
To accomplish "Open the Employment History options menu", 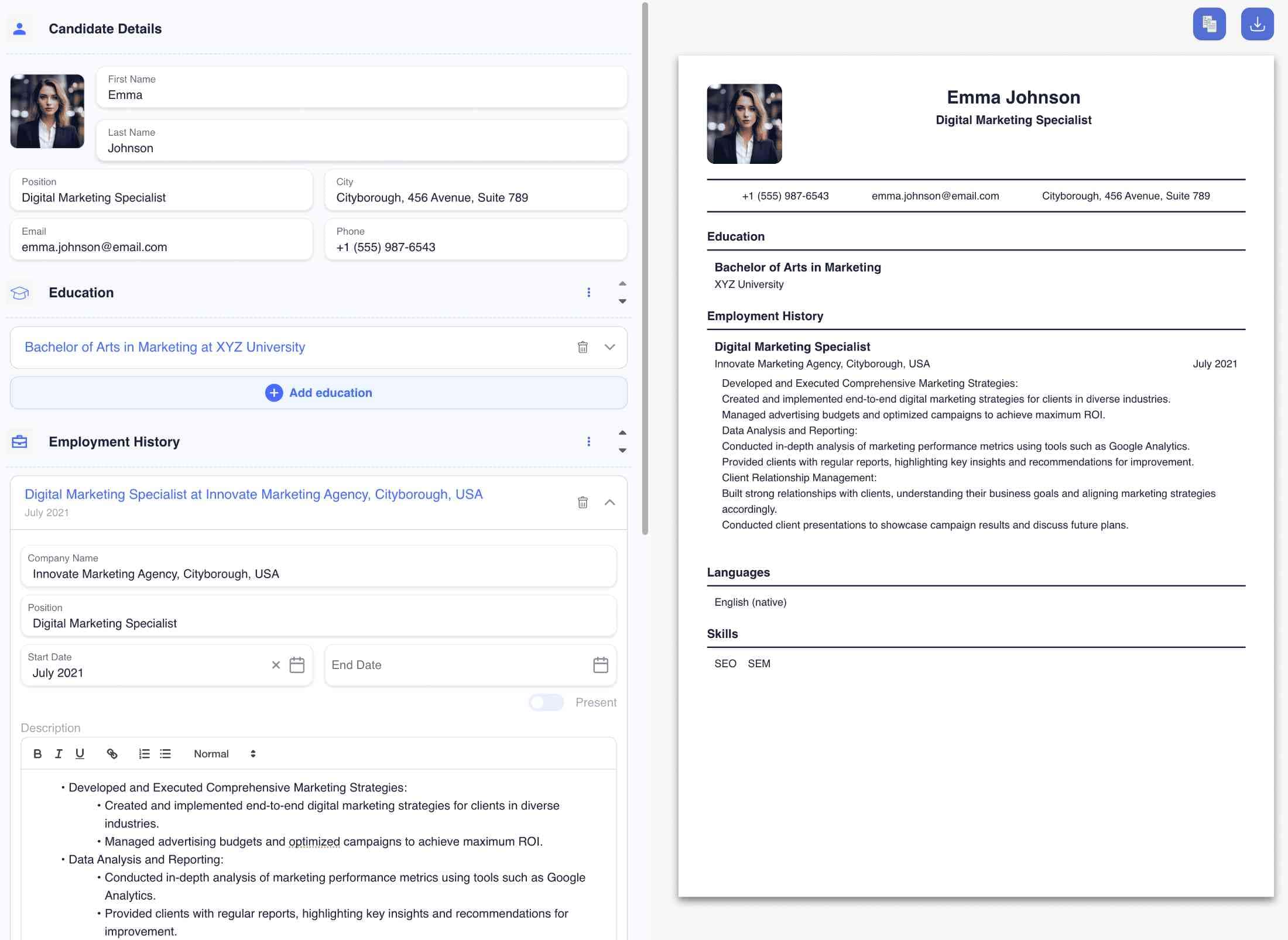I will click(x=589, y=441).
